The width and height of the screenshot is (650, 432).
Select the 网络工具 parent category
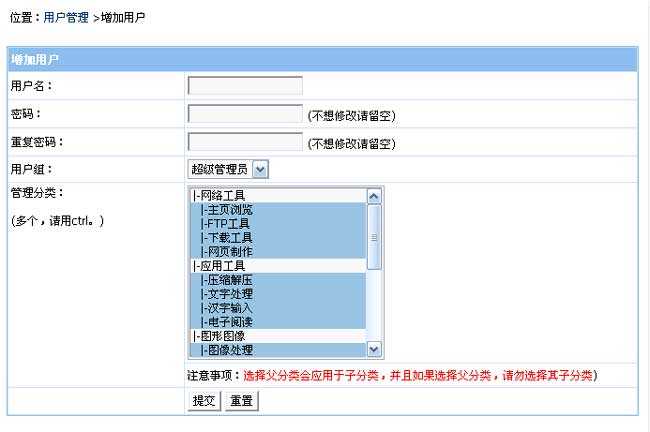click(x=220, y=196)
